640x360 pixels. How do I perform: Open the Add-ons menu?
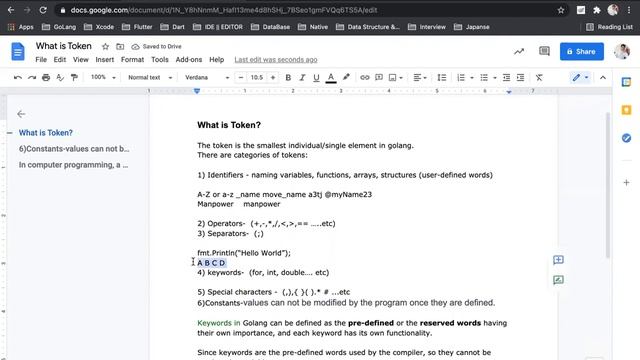pos(189,60)
